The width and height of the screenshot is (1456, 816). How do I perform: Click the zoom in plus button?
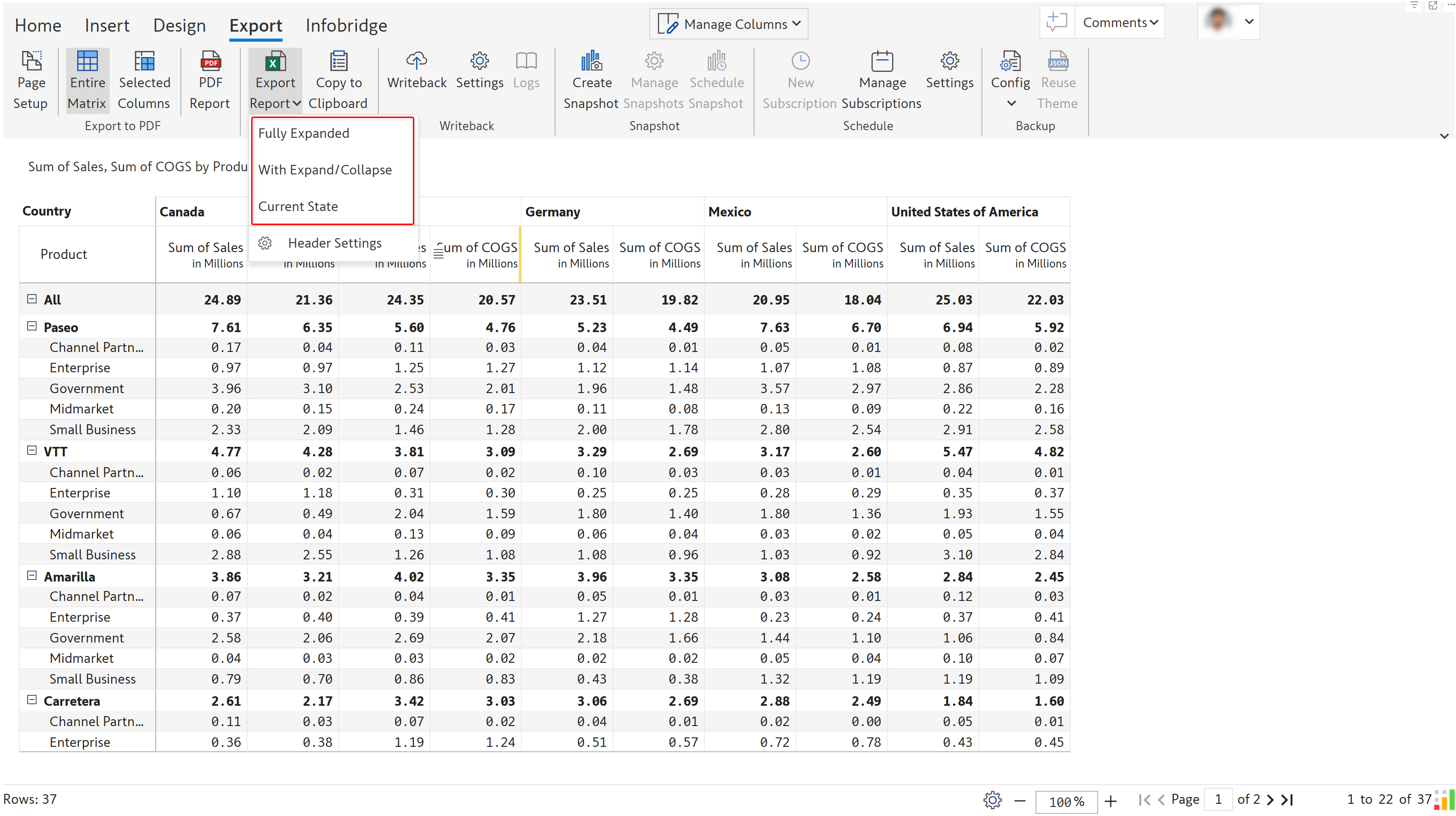pyautogui.click(x=1111, y=801)
